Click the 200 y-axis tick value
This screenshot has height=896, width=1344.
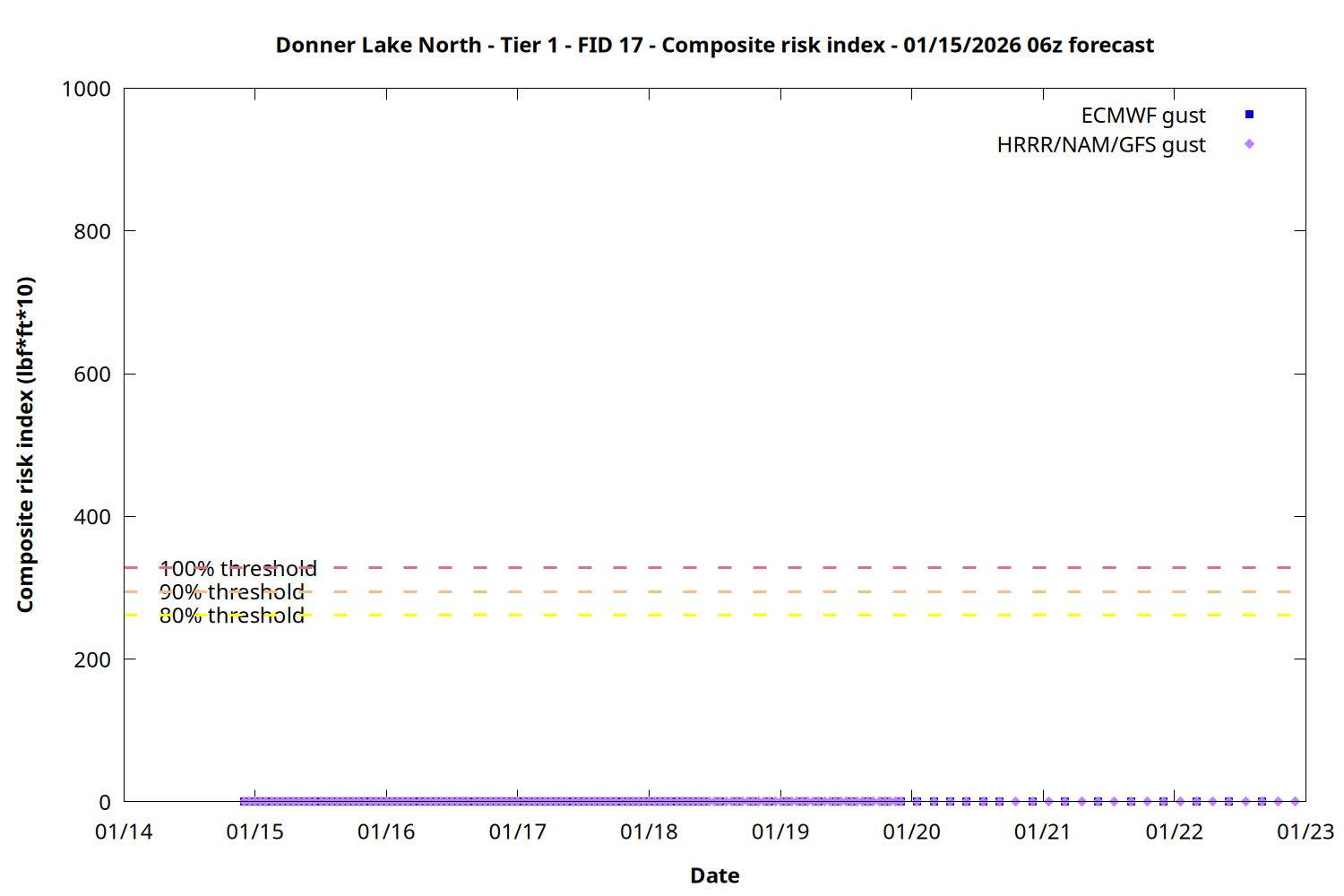(92, 659)
